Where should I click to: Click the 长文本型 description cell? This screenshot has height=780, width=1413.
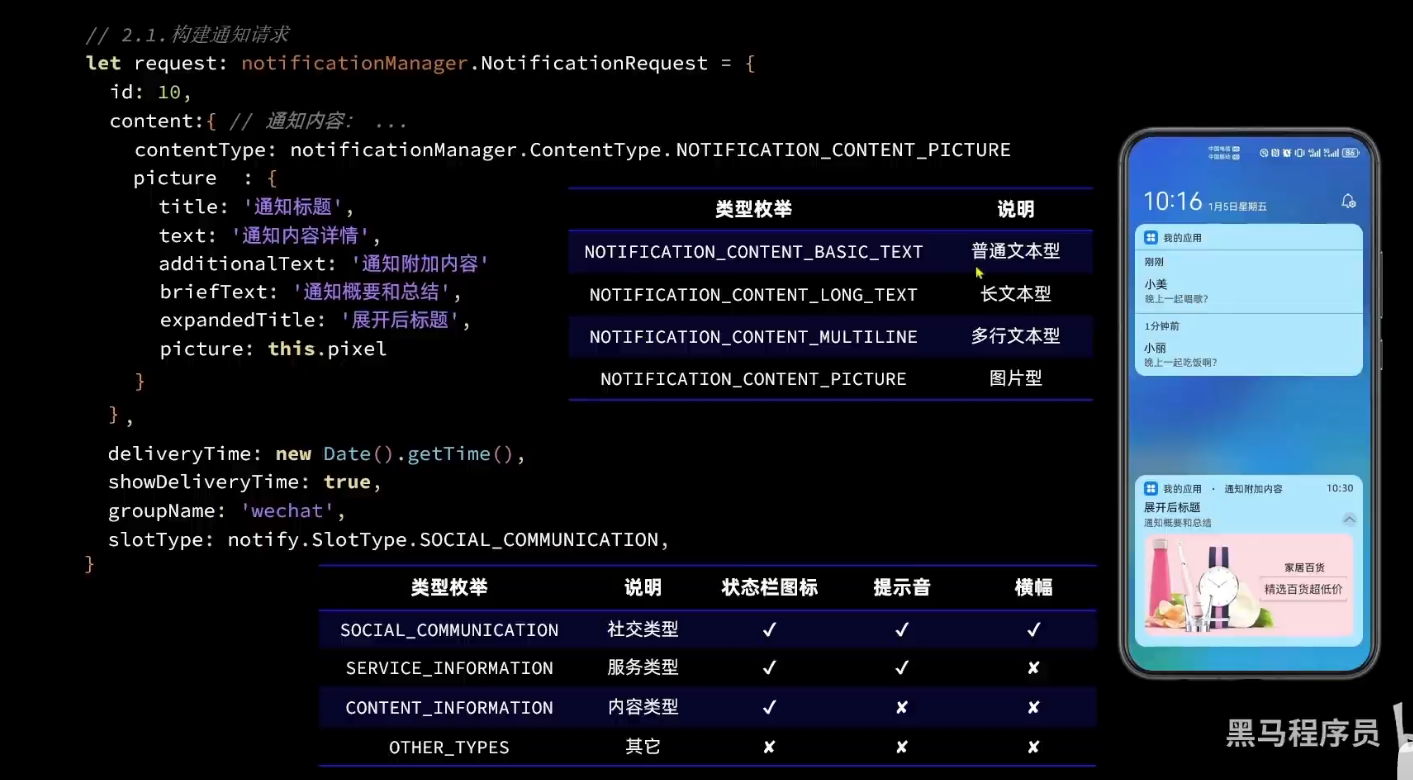pos(1015,294)
